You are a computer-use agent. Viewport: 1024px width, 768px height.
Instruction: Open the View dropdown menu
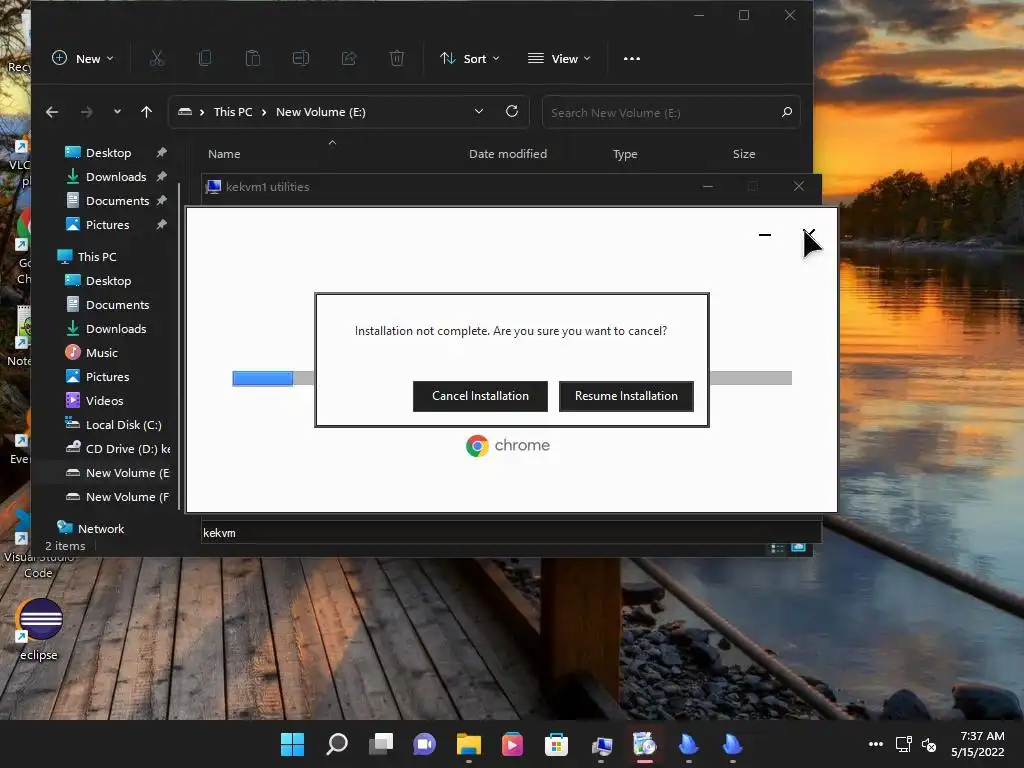coord(559,59)
